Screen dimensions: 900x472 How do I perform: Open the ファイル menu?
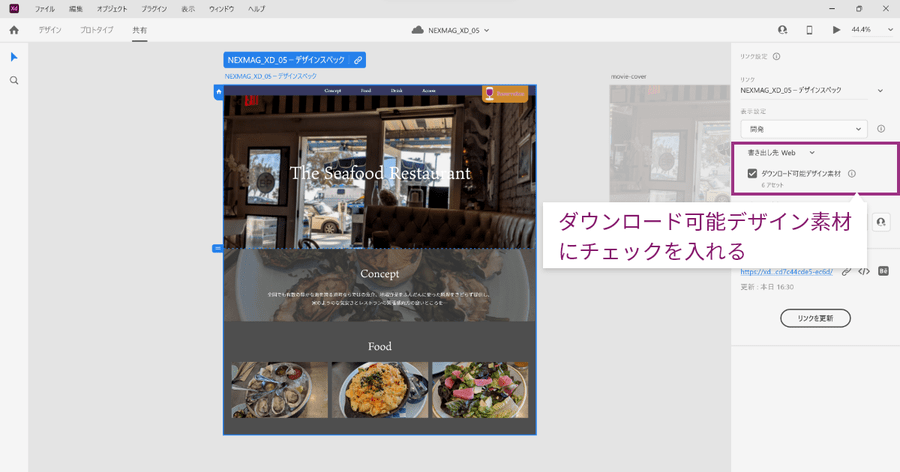click(45, 9)
